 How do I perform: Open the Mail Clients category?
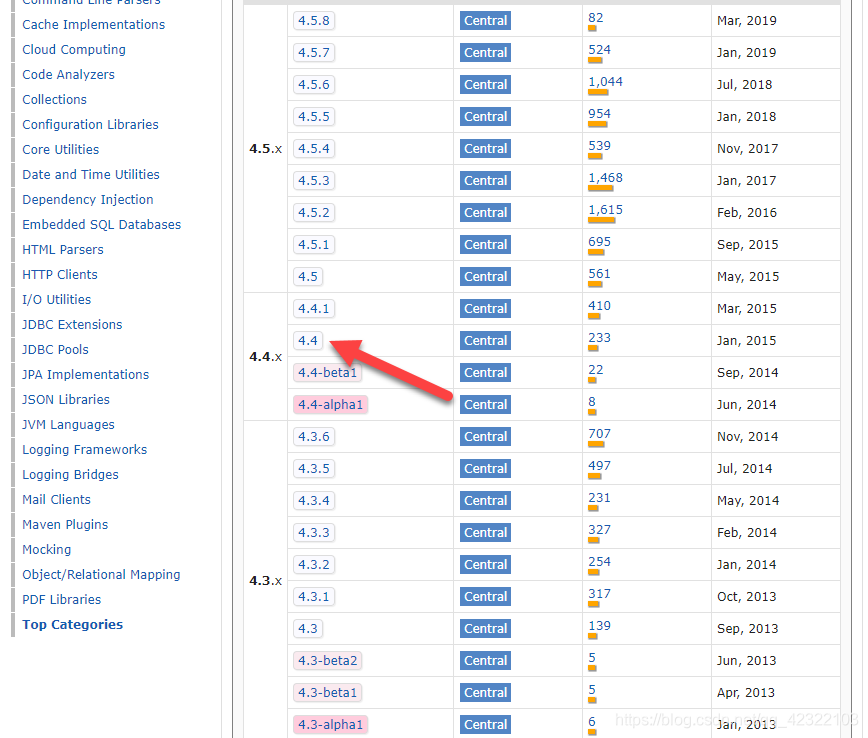point(56,499)
